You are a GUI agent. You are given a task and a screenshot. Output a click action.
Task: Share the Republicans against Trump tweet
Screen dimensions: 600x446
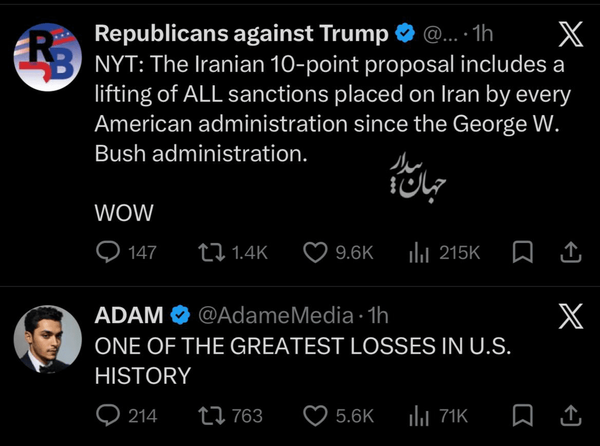(571, 252)
